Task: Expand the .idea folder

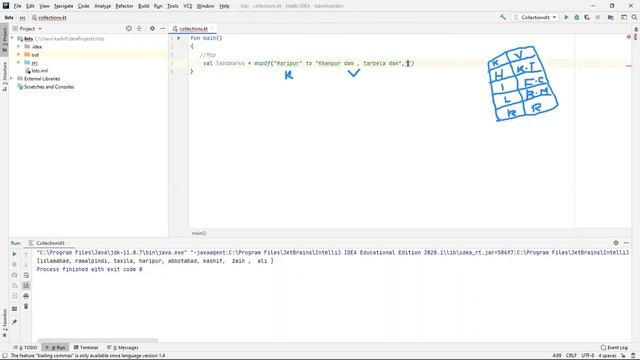Action: tap(19, 47)
